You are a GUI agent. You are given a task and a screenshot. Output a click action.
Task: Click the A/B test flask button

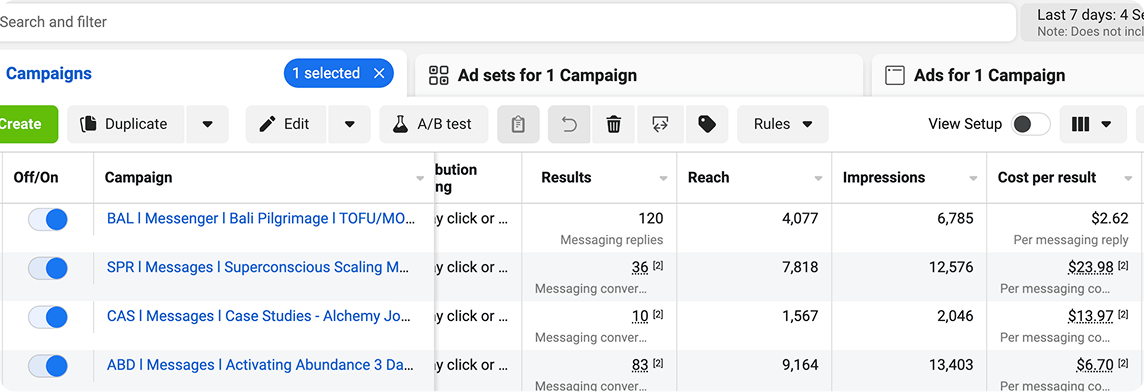434,124
